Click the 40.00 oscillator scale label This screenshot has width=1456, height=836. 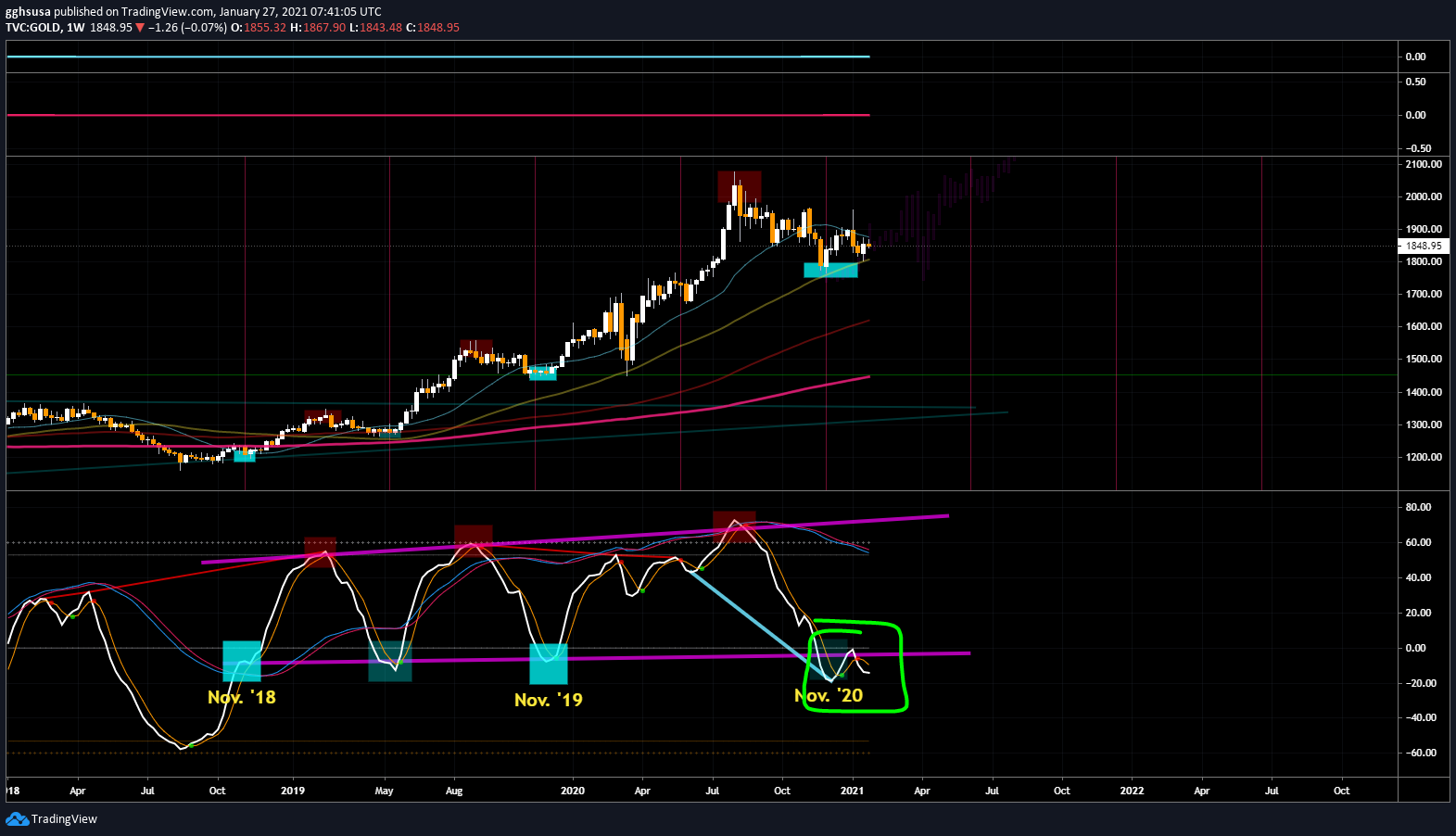point(1418,577)
